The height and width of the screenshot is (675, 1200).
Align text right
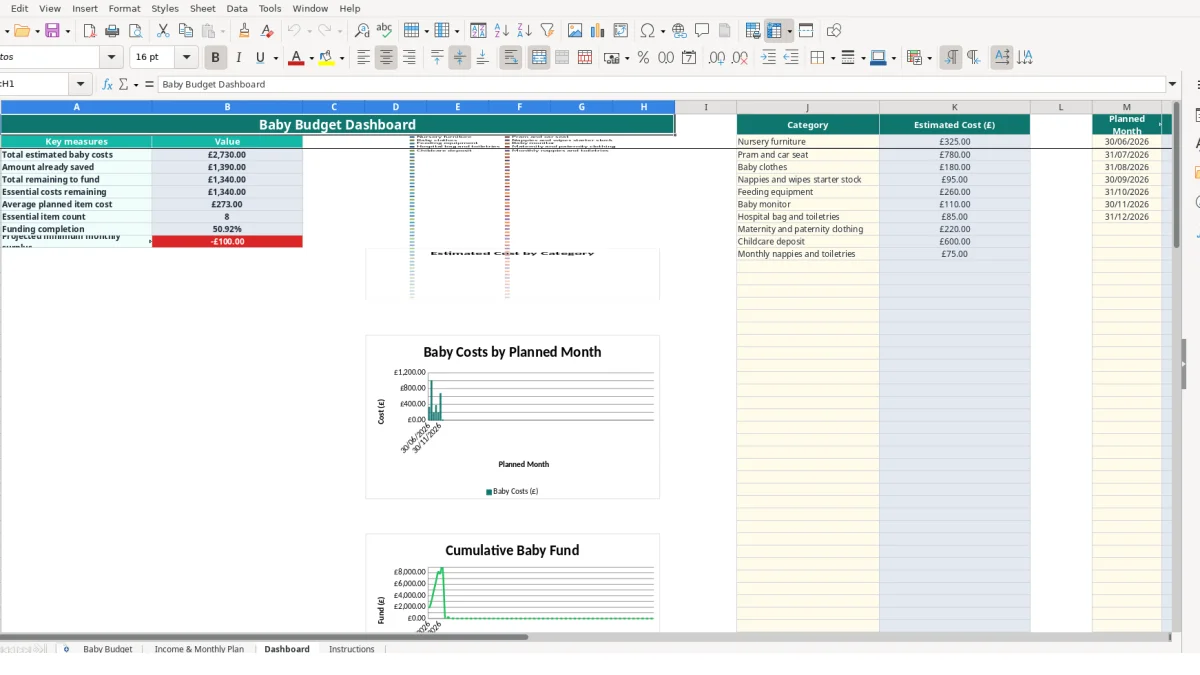409,58
